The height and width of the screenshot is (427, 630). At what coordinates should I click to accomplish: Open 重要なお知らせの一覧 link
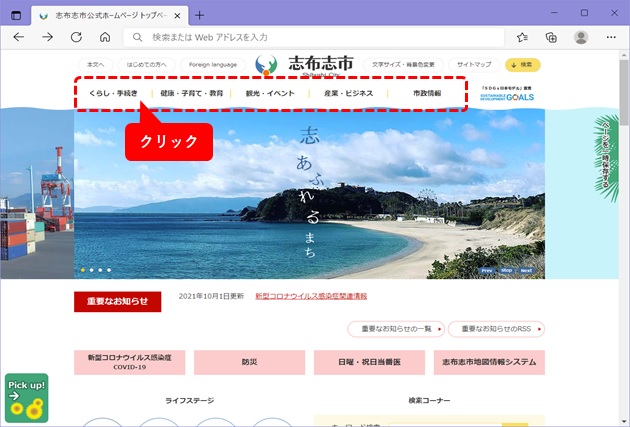[396, 329]
